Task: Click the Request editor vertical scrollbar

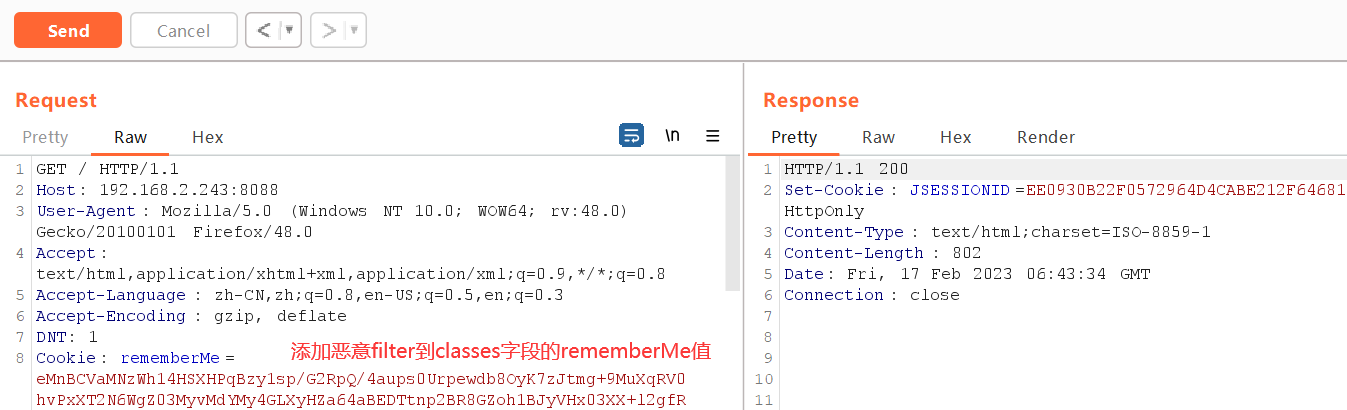Action: [x=733, y=230]
